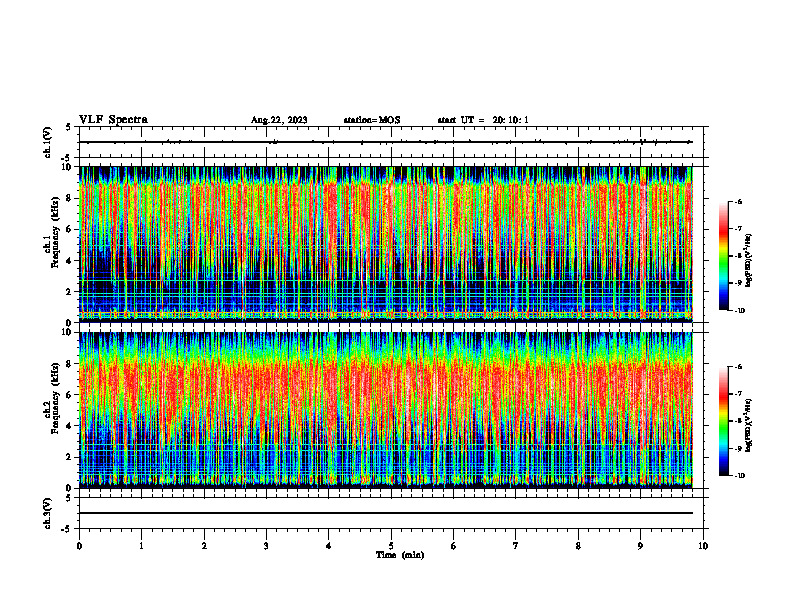The height and width of the screenshot is (612, 792).
Task: Click the "Time (min)" axis label
Action: [x=400, y=555]
